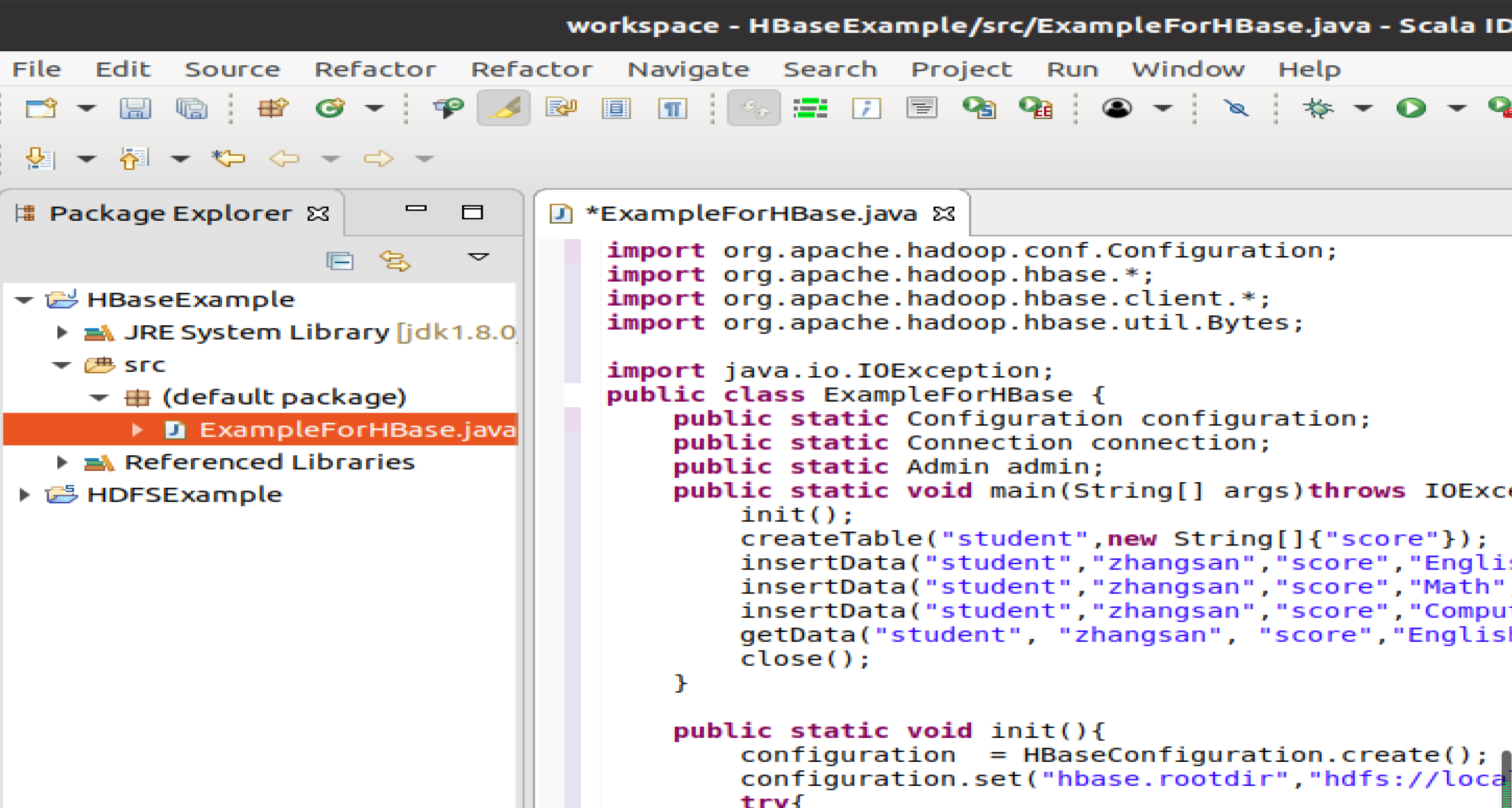Click the green icon with red EE badge
Screen dimensions: 1512x808
click(x=1036, y=108)
